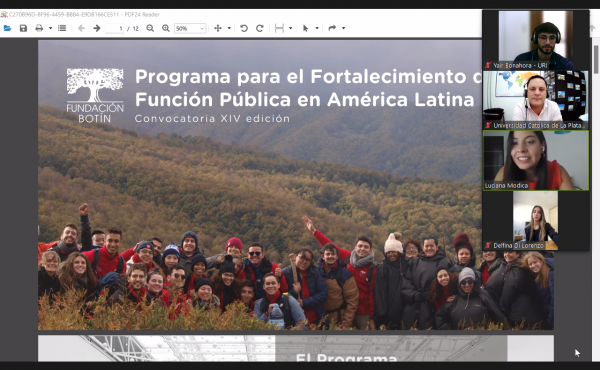The image size is (600, 370).
Task: Click the '/ 12' total pages label
Action: pos(133,28)
